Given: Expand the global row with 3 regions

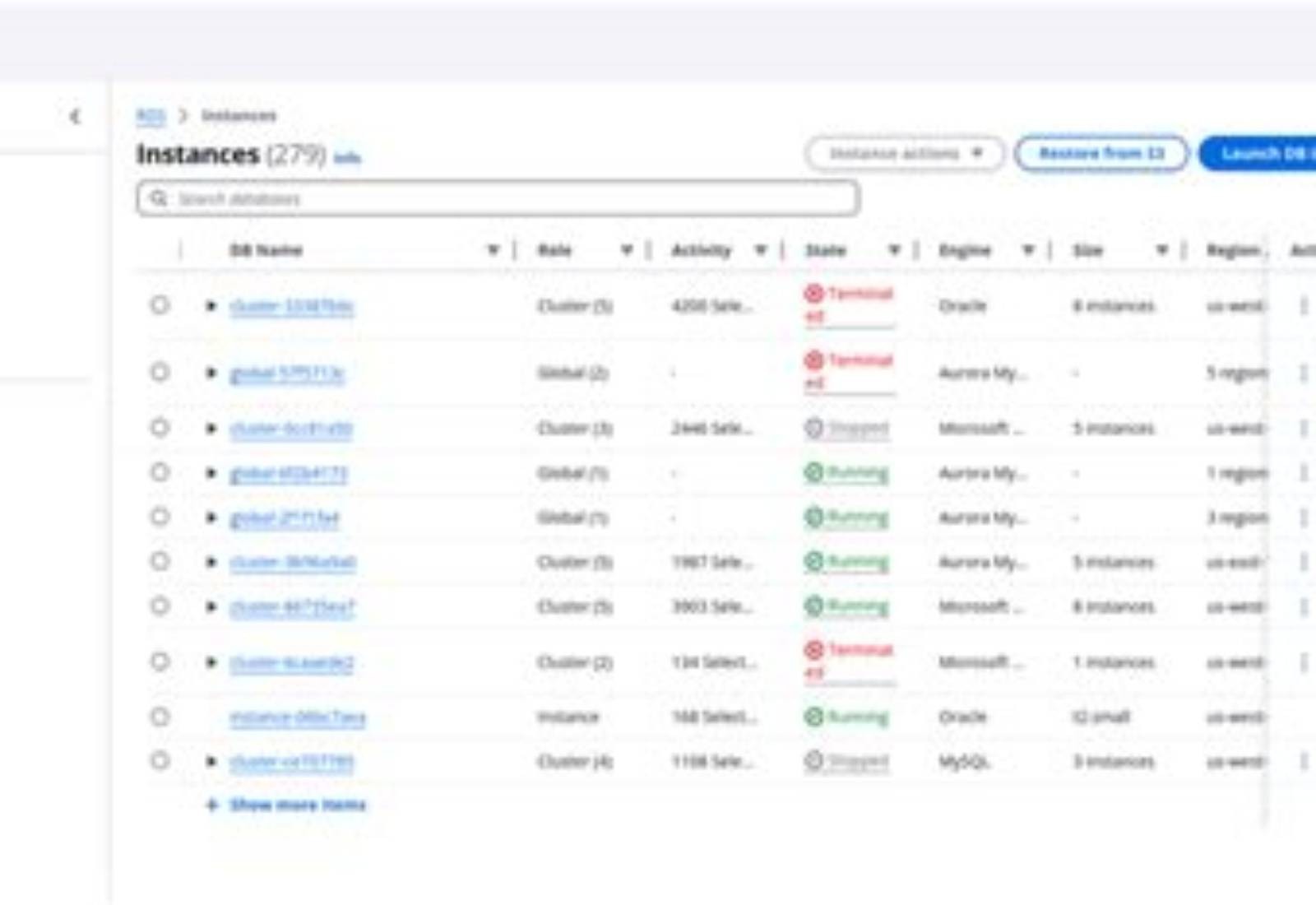Looking at the screenshot, I should pyautogui.click(x=211, y=517).
